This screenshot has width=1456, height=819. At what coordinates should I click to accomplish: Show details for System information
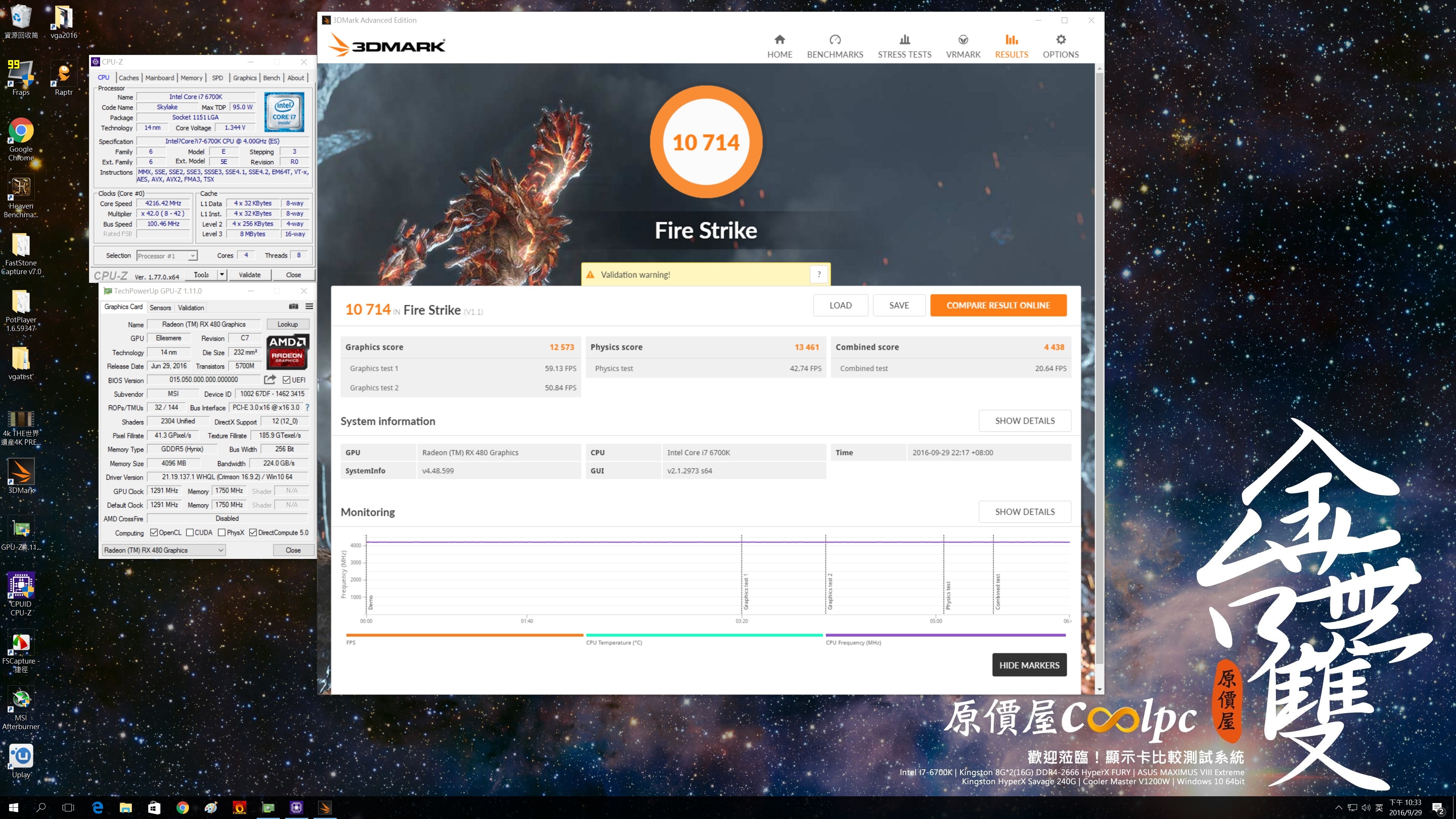pos(1024,420)
